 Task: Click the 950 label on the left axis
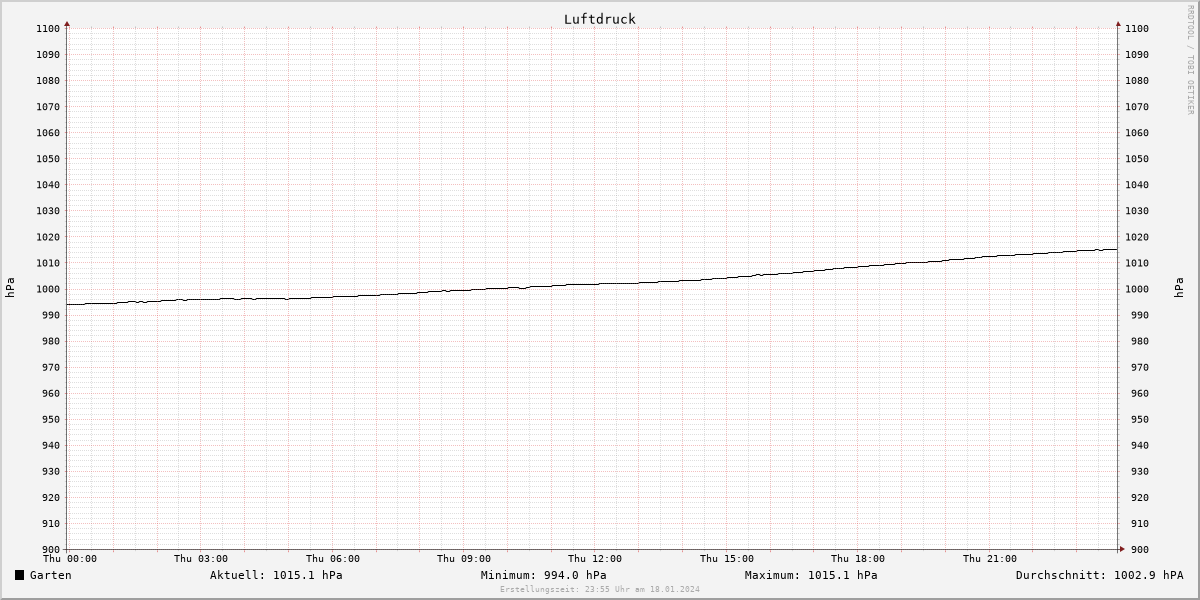coord(51,419)
